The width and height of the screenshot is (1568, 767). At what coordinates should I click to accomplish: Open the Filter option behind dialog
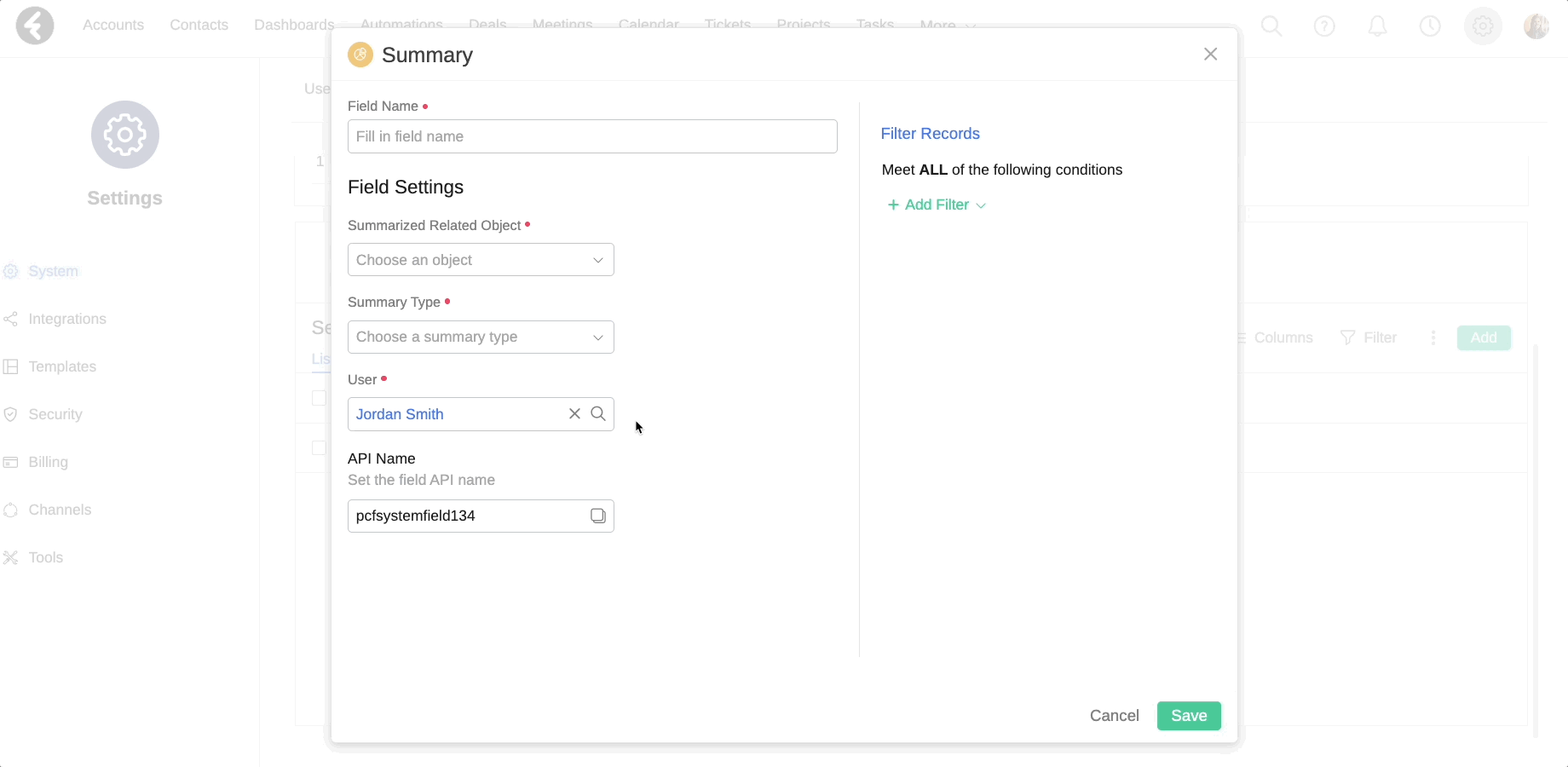(x=1369, y=337)
